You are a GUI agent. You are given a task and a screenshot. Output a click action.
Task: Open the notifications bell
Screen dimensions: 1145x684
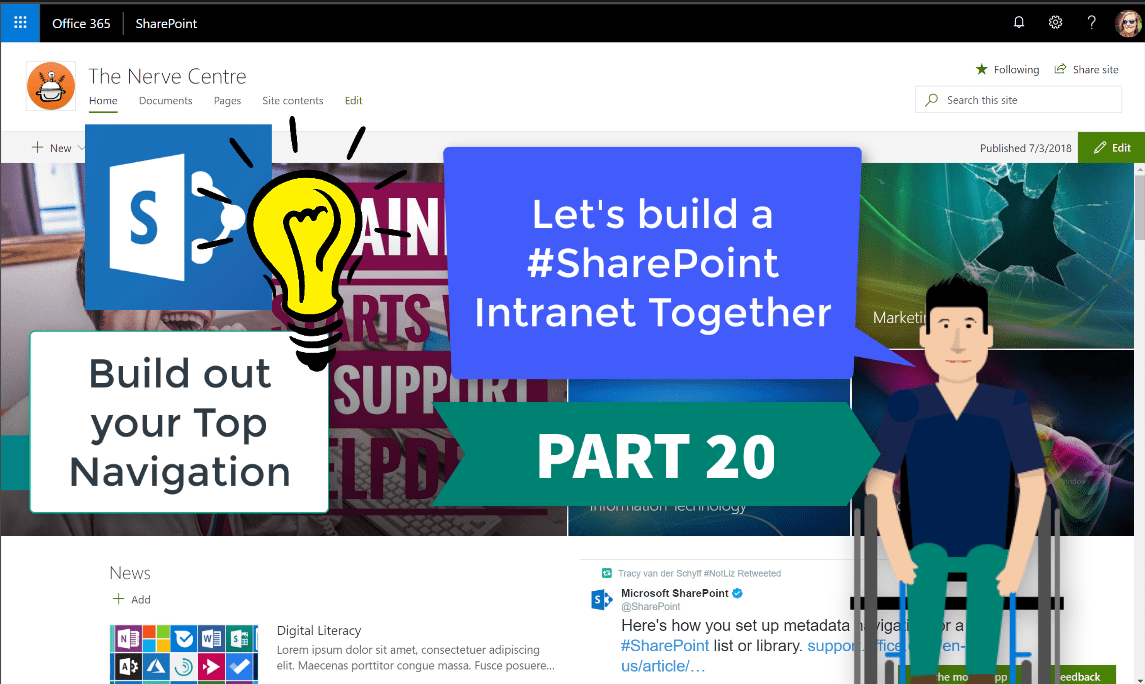tap(1019, 22)
